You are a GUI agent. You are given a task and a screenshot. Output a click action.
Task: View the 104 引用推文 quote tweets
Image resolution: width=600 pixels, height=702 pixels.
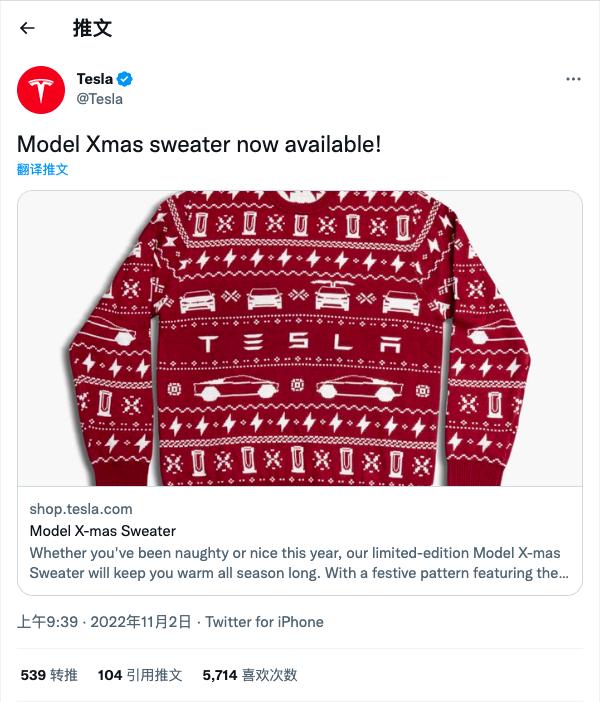coord(140,675)
